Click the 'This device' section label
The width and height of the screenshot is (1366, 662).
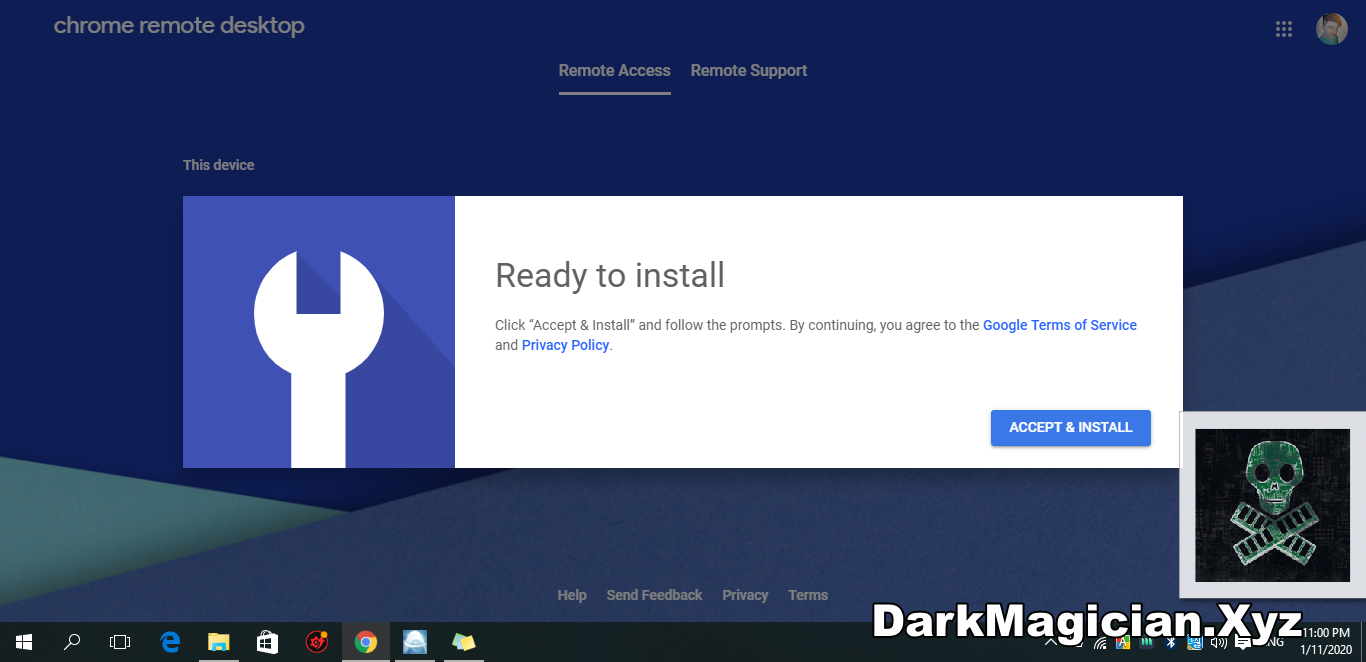(218, 165)
